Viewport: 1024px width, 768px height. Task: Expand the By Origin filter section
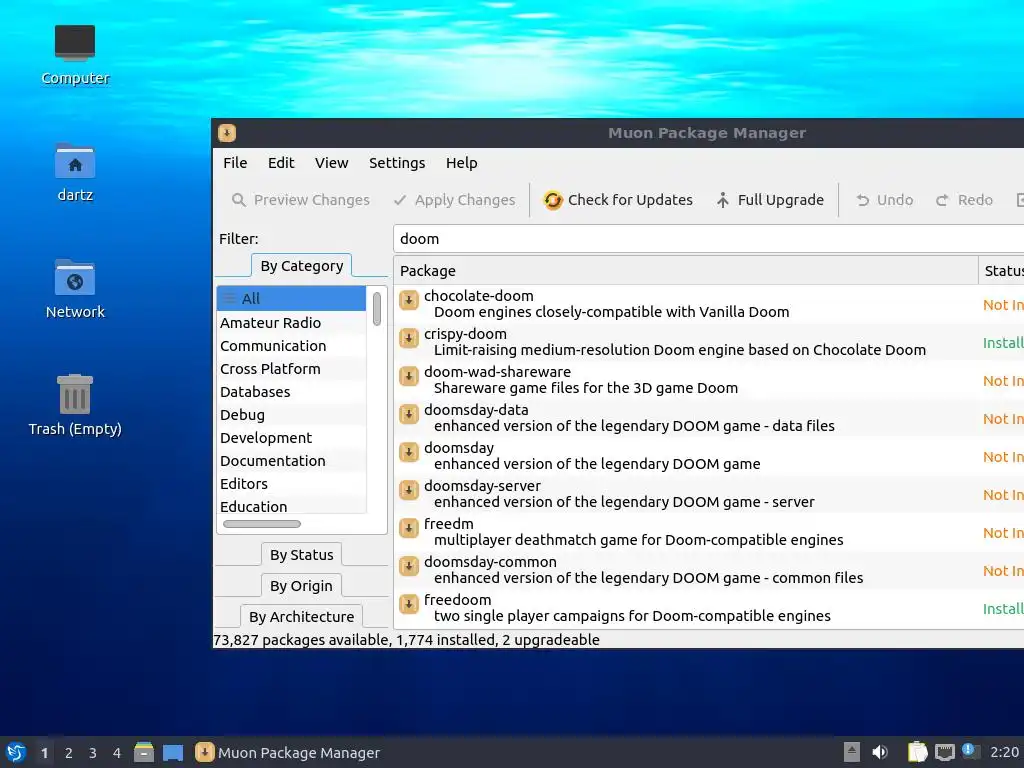point(302,586)
